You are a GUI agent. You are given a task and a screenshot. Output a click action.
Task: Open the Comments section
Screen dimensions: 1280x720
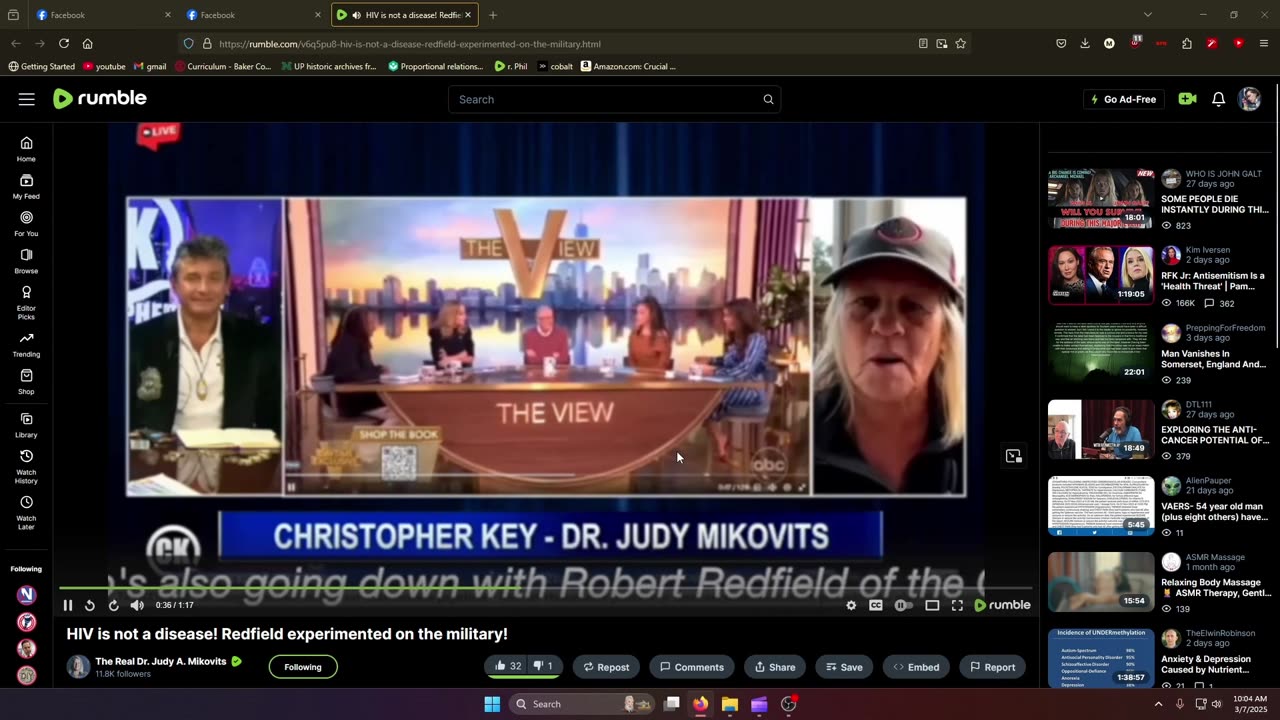pos(692,667)
